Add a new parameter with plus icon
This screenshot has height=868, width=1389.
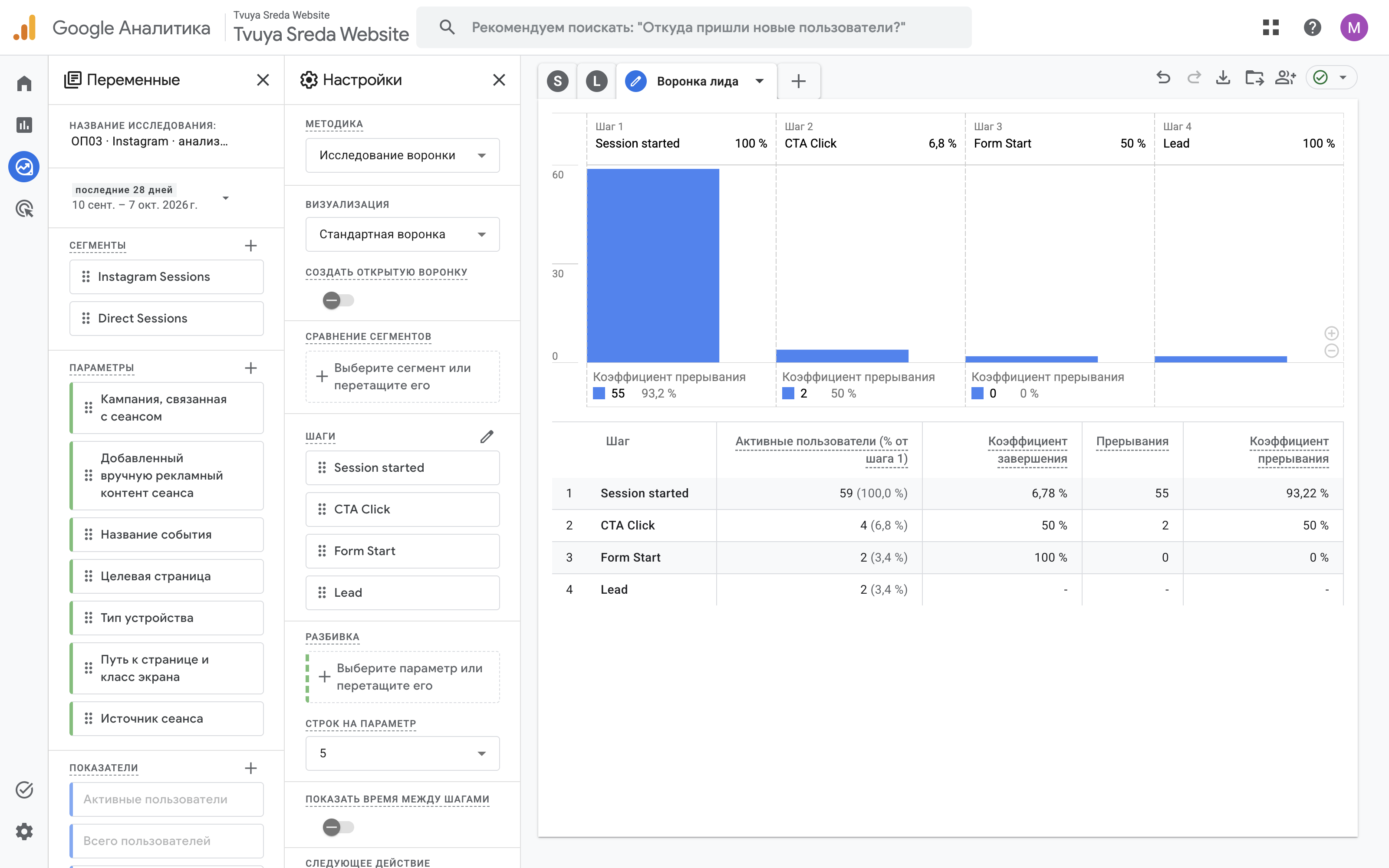click(251, 368)
